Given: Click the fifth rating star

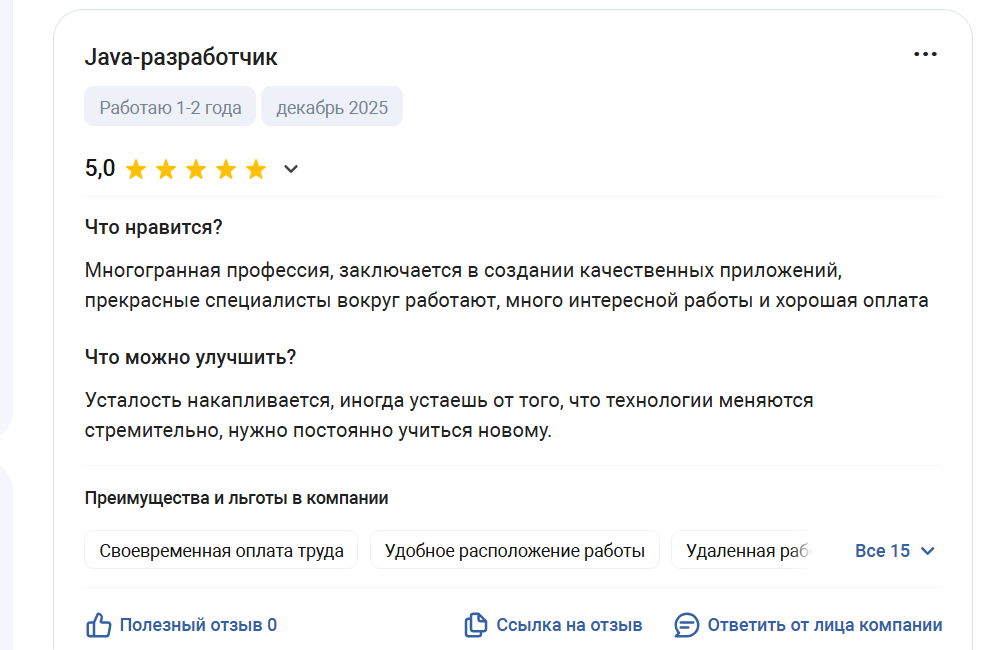Looking at the screenshot, I should point(255,169).
